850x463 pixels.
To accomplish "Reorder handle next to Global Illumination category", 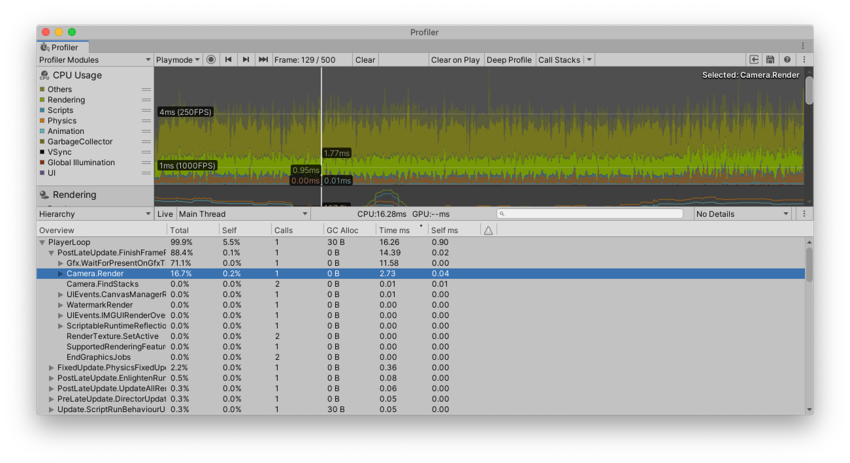I will point(146,163).
